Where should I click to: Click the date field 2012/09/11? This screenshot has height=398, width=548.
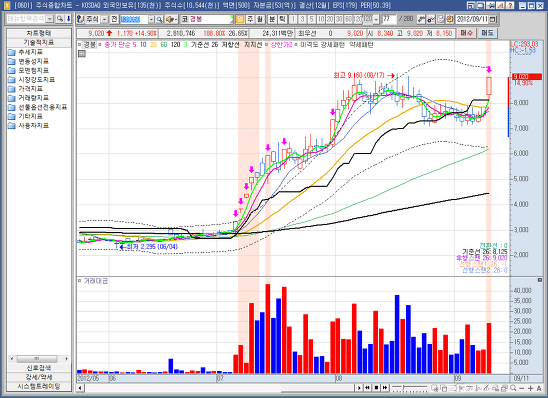[471, 19]
